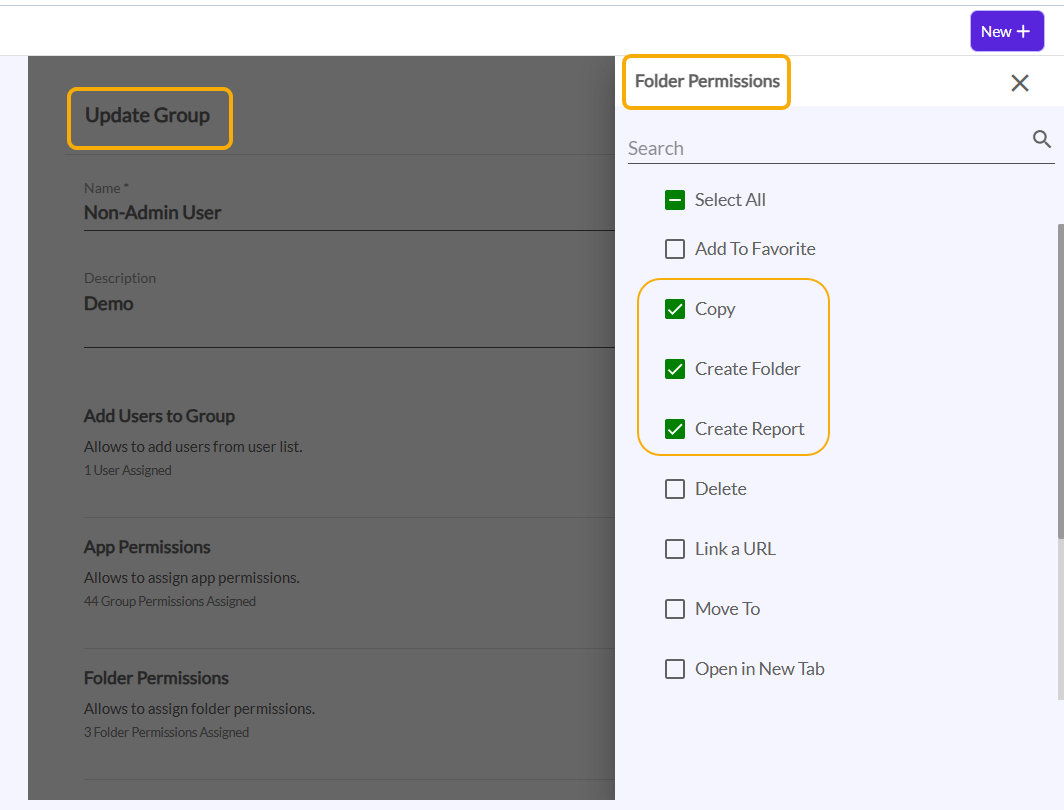The height and width of the screenshot is (810, 1064).
Task: Click the New plus button
Action: coord(1006,32)
